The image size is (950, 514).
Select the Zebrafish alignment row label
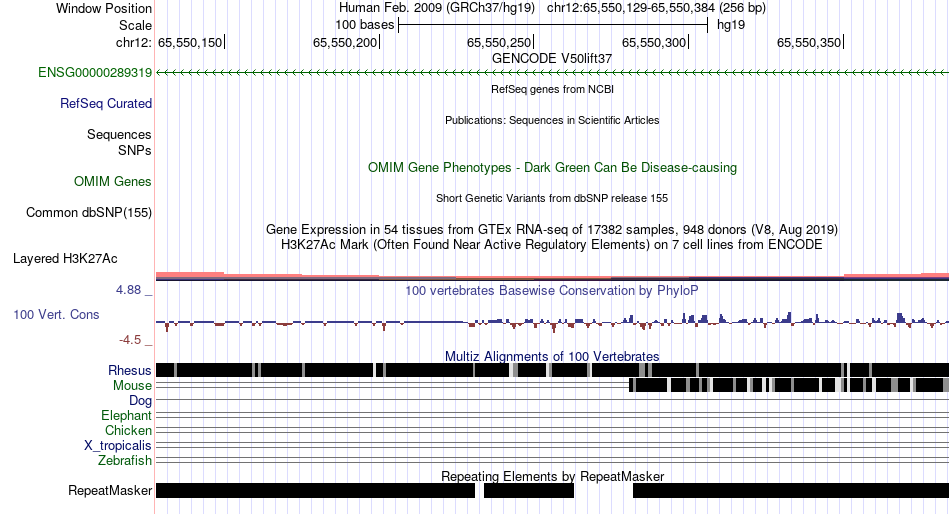(124, 461)
